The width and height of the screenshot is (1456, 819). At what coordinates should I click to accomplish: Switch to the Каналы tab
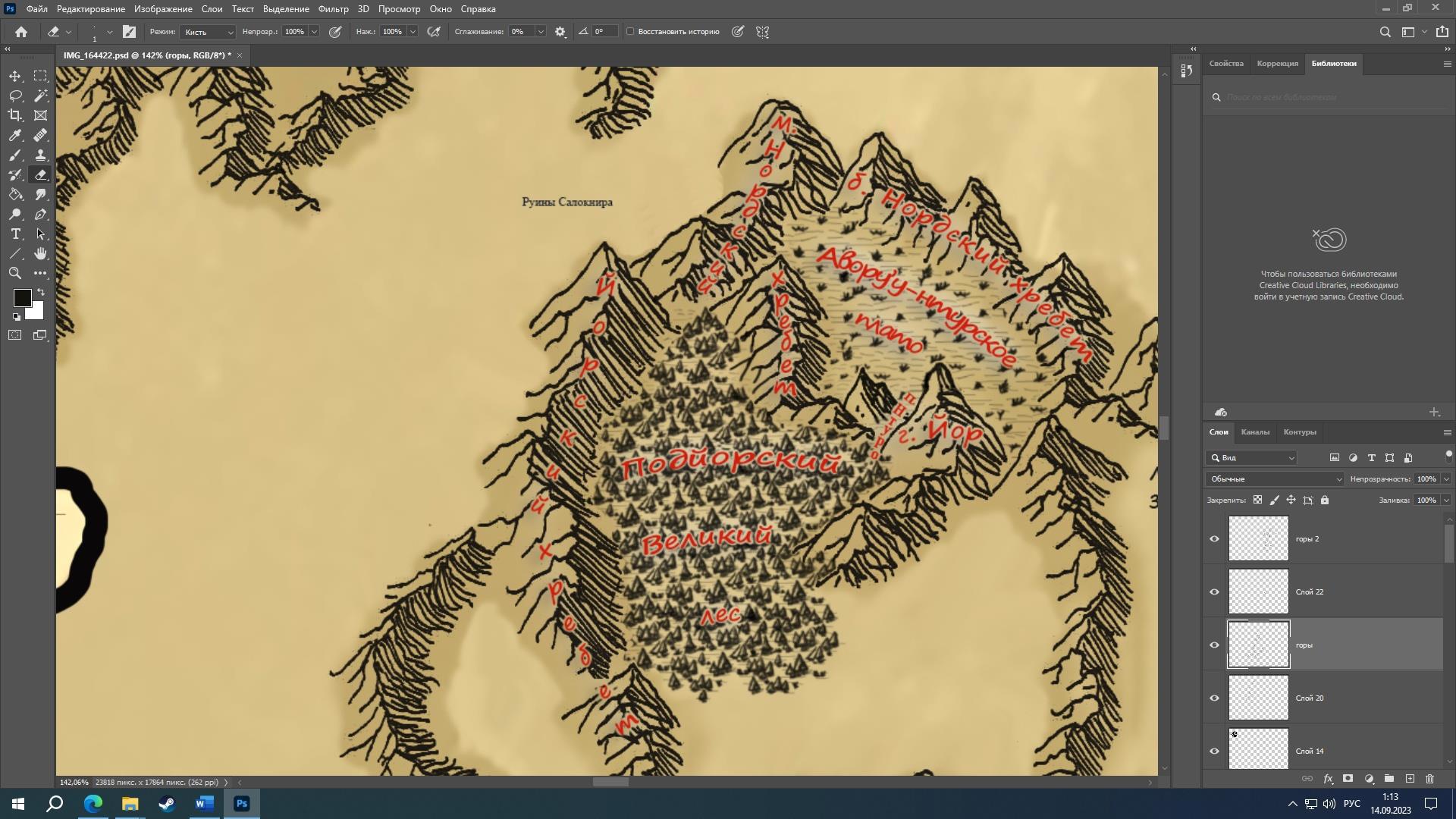pos(1254,432)
